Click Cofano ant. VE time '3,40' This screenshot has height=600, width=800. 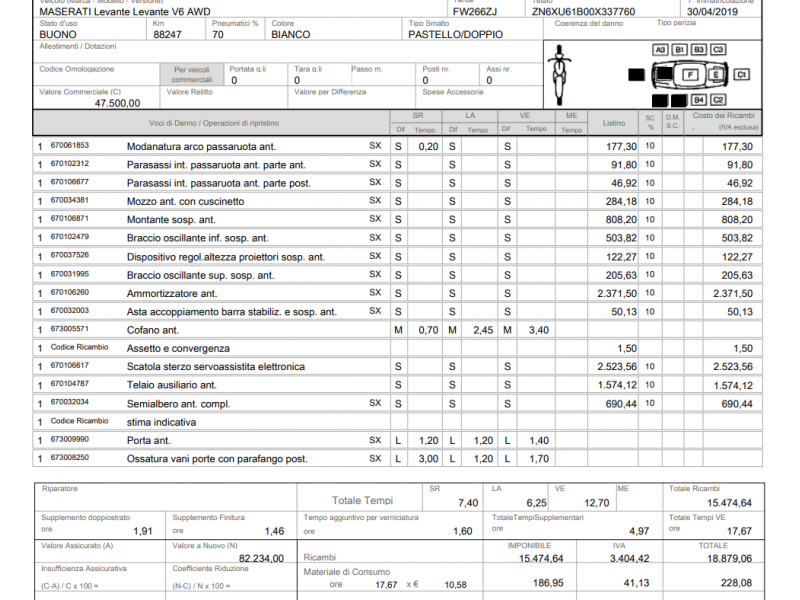pyautogui.click(x=539, y=330)
